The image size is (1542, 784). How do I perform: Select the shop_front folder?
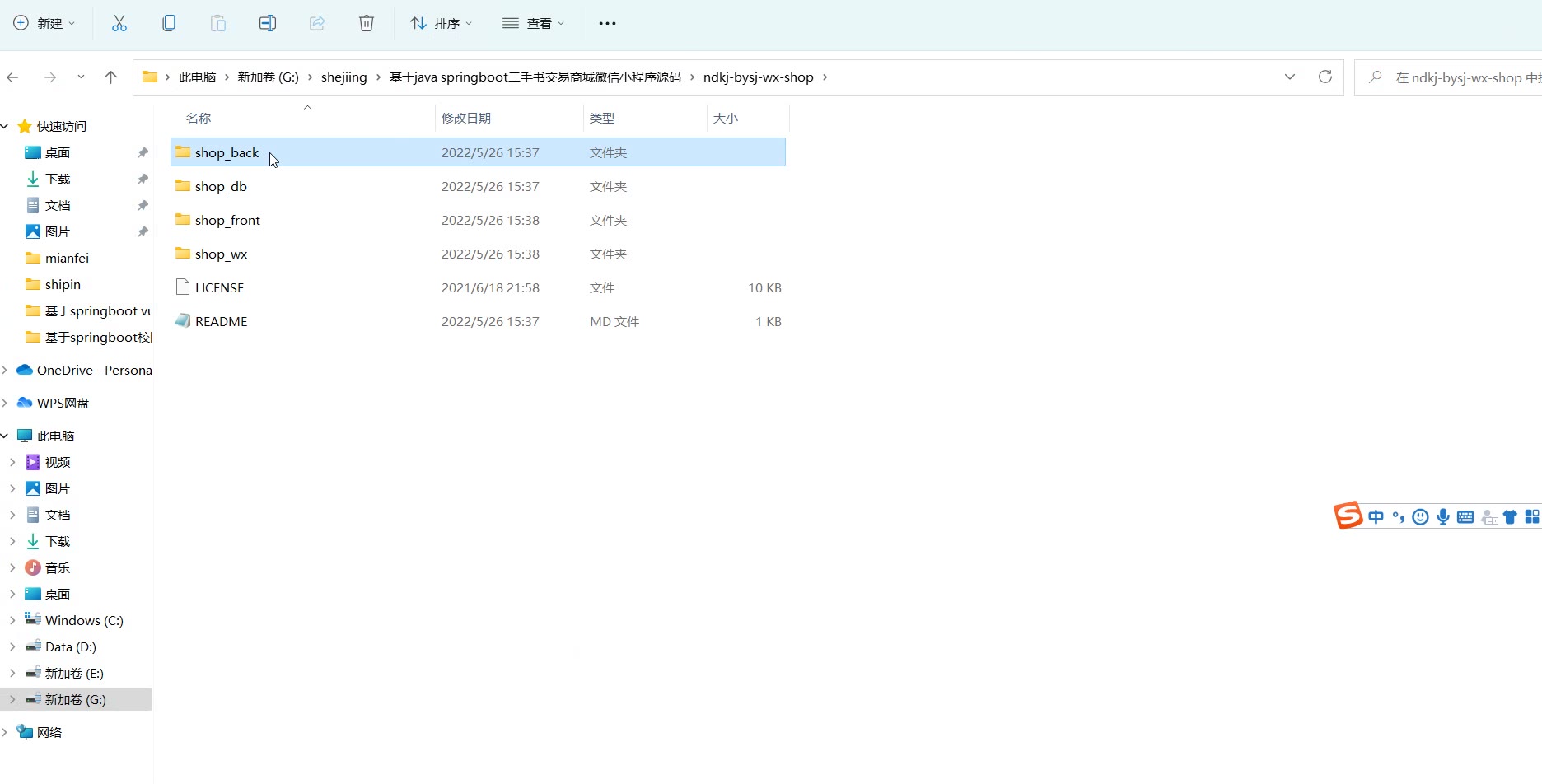(227, 220)
